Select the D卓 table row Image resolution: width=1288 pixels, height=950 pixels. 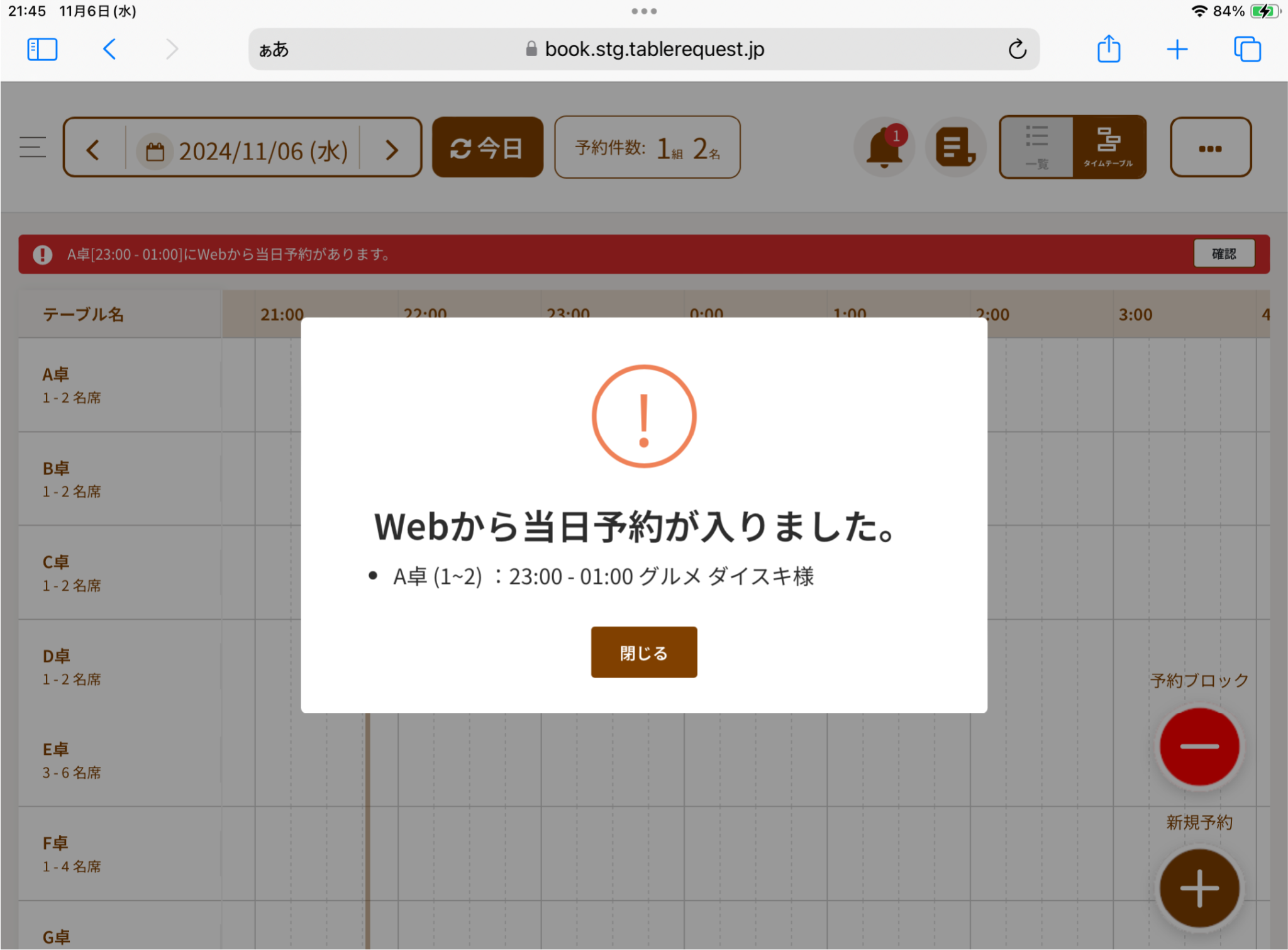point(120,666)
